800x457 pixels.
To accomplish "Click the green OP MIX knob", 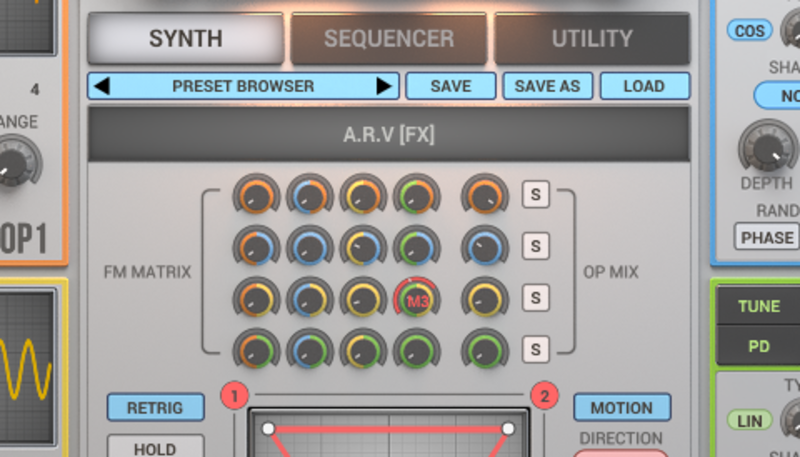I will [485, 350].
